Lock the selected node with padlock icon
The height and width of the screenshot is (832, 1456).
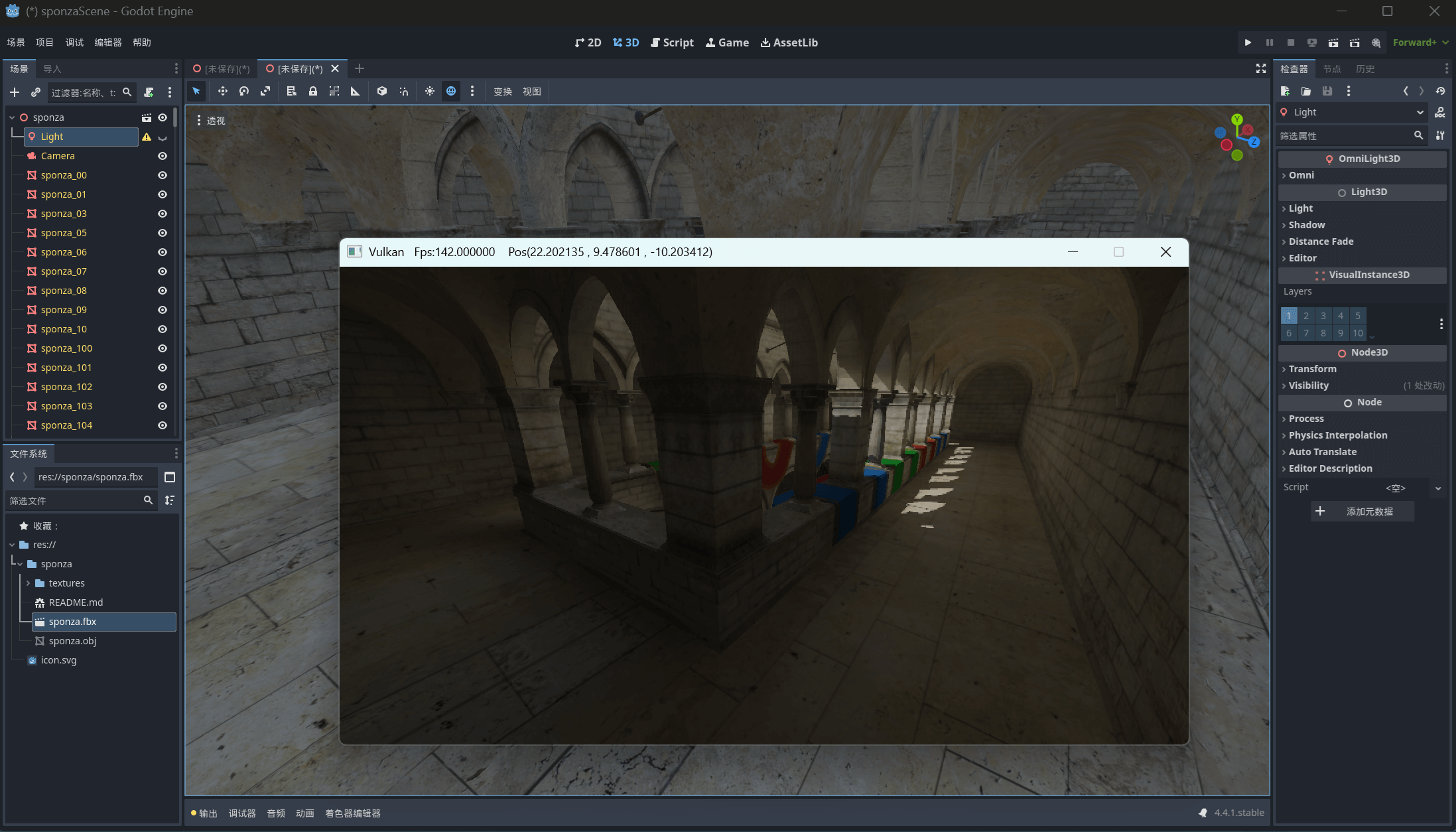pyautogui.click(x=312, y=92)
